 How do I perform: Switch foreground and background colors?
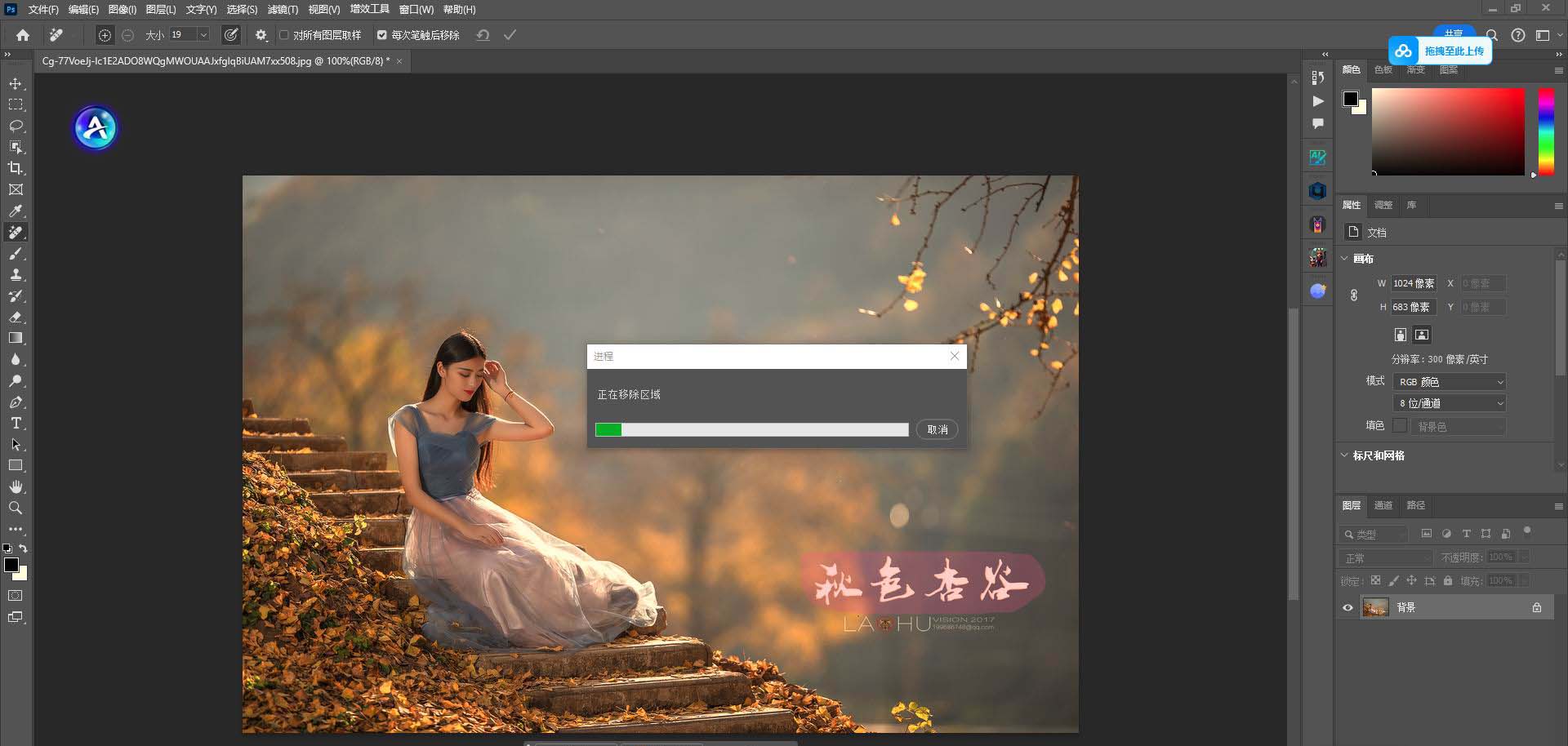click(x=23, y=548)
